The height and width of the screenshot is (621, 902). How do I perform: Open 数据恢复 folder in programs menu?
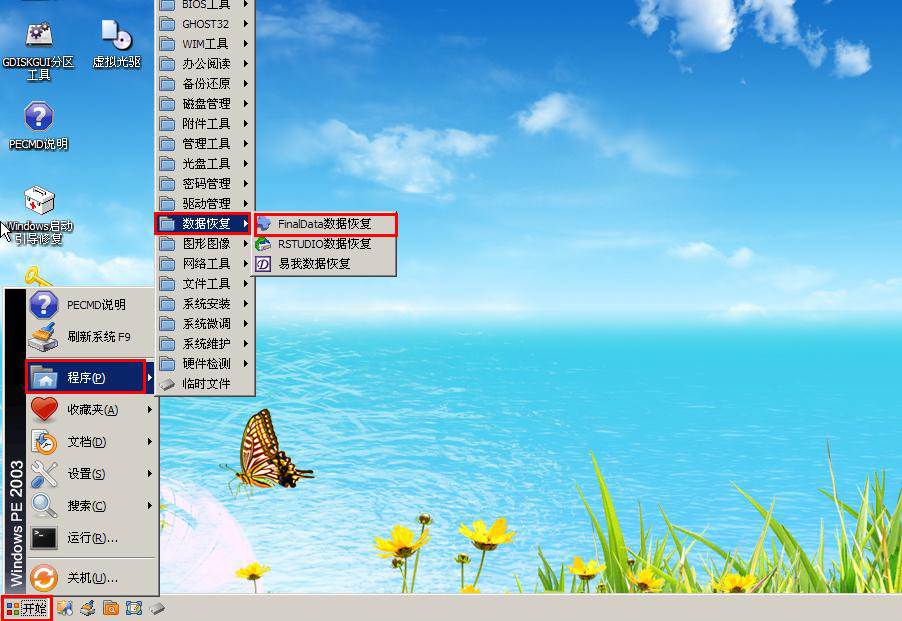[205, 224]
